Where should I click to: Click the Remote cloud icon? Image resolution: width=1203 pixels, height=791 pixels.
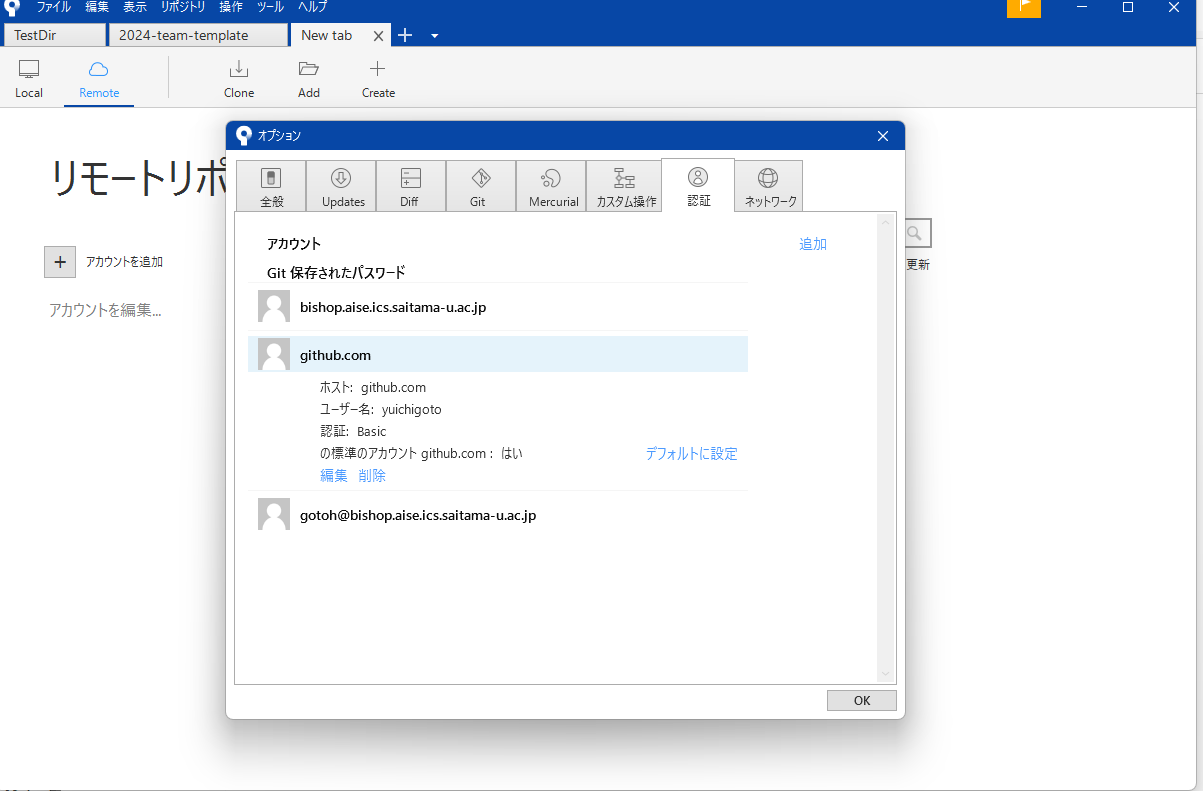click(x=99, y=69)
